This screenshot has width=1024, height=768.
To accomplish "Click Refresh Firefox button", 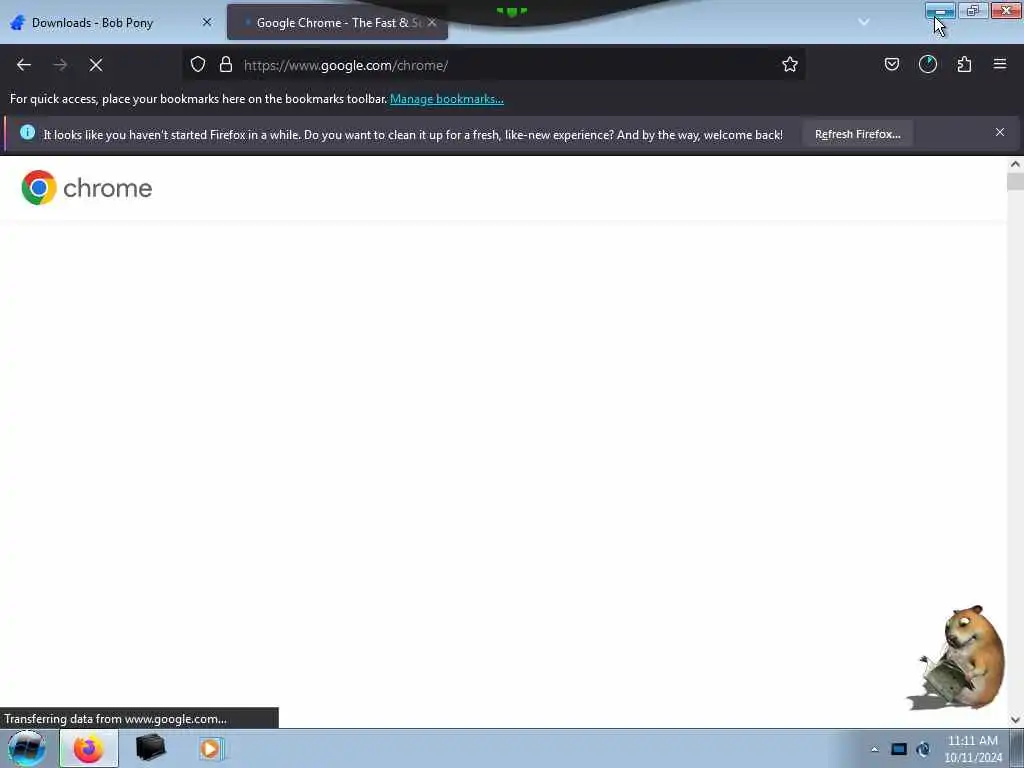I will click(x=857, y=134).
